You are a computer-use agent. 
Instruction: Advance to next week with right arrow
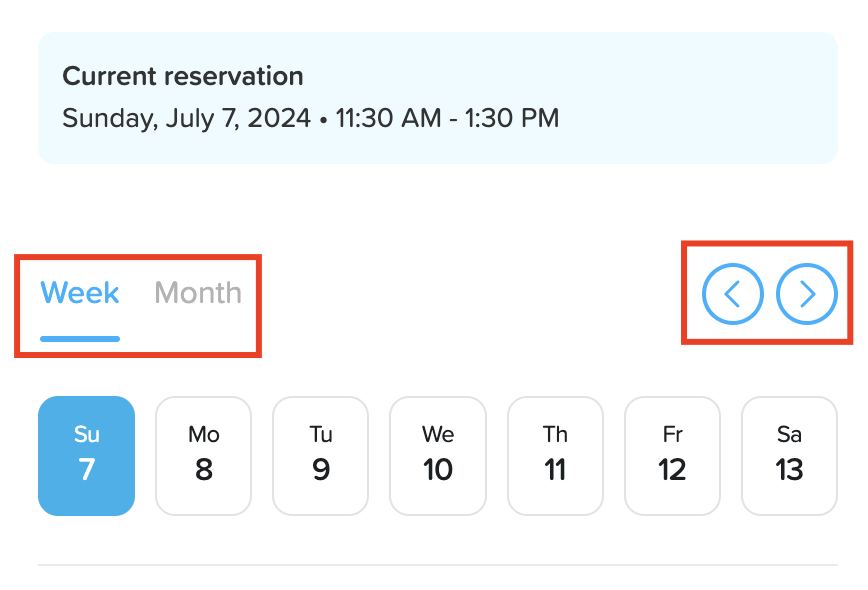pyautogui.click(x=807, y=294)
